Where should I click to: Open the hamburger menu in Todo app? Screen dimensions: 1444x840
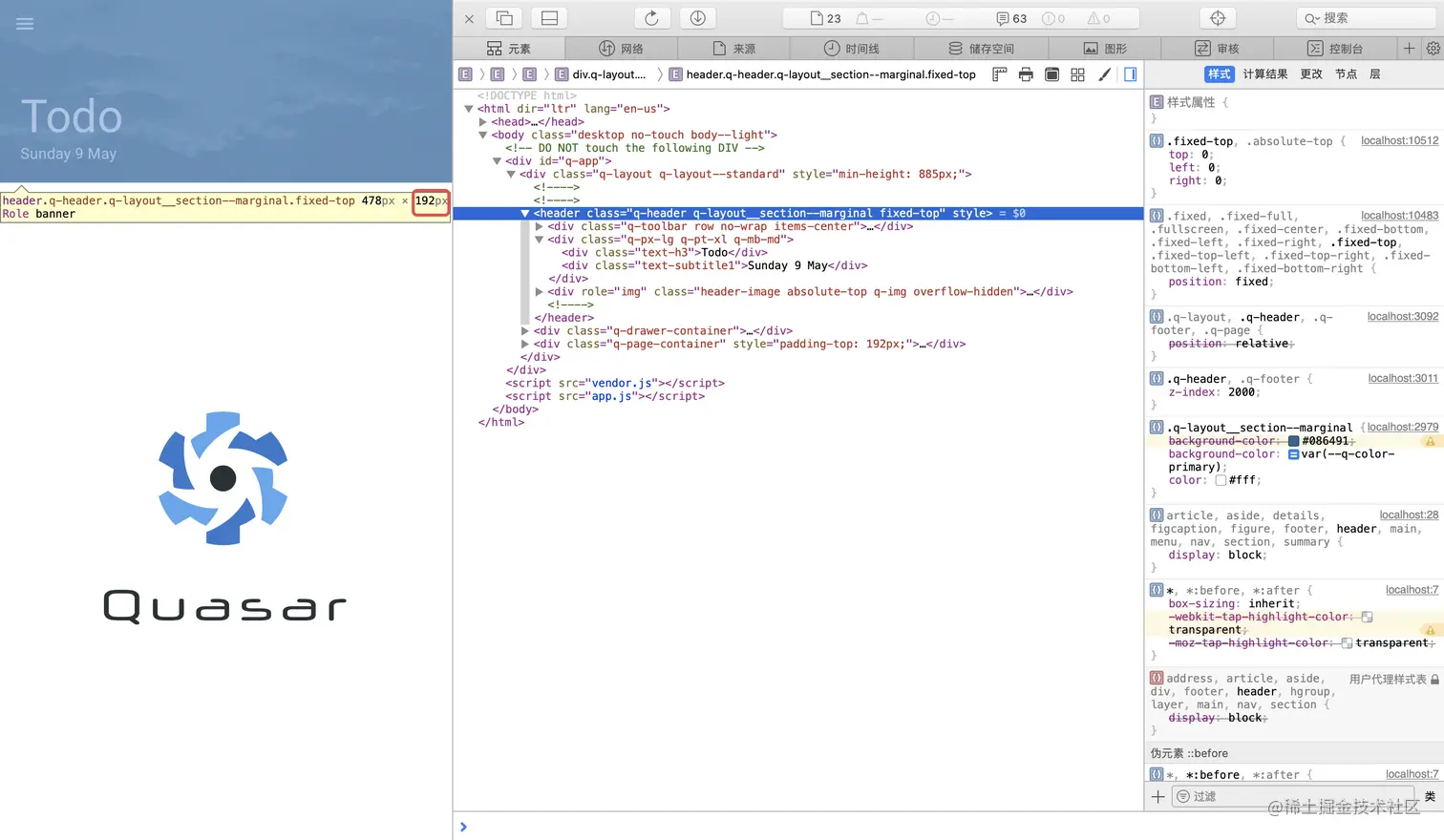click(x=25, y=24)
